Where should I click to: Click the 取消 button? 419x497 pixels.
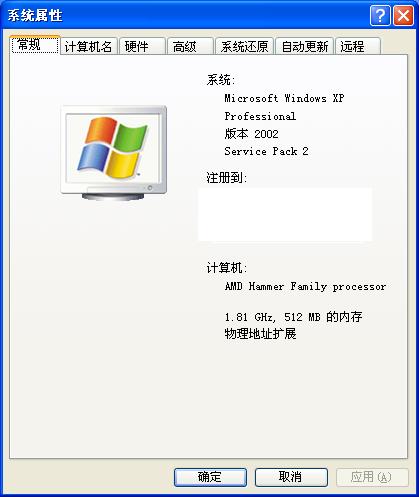(x=291, y=477)
